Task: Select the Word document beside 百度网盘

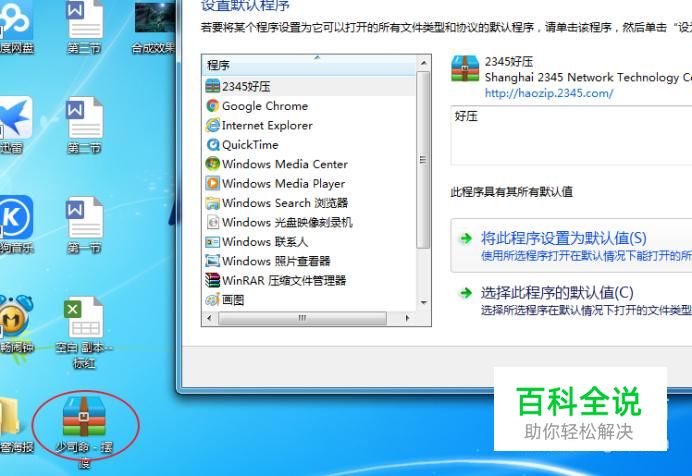Action: click(84, 19)
